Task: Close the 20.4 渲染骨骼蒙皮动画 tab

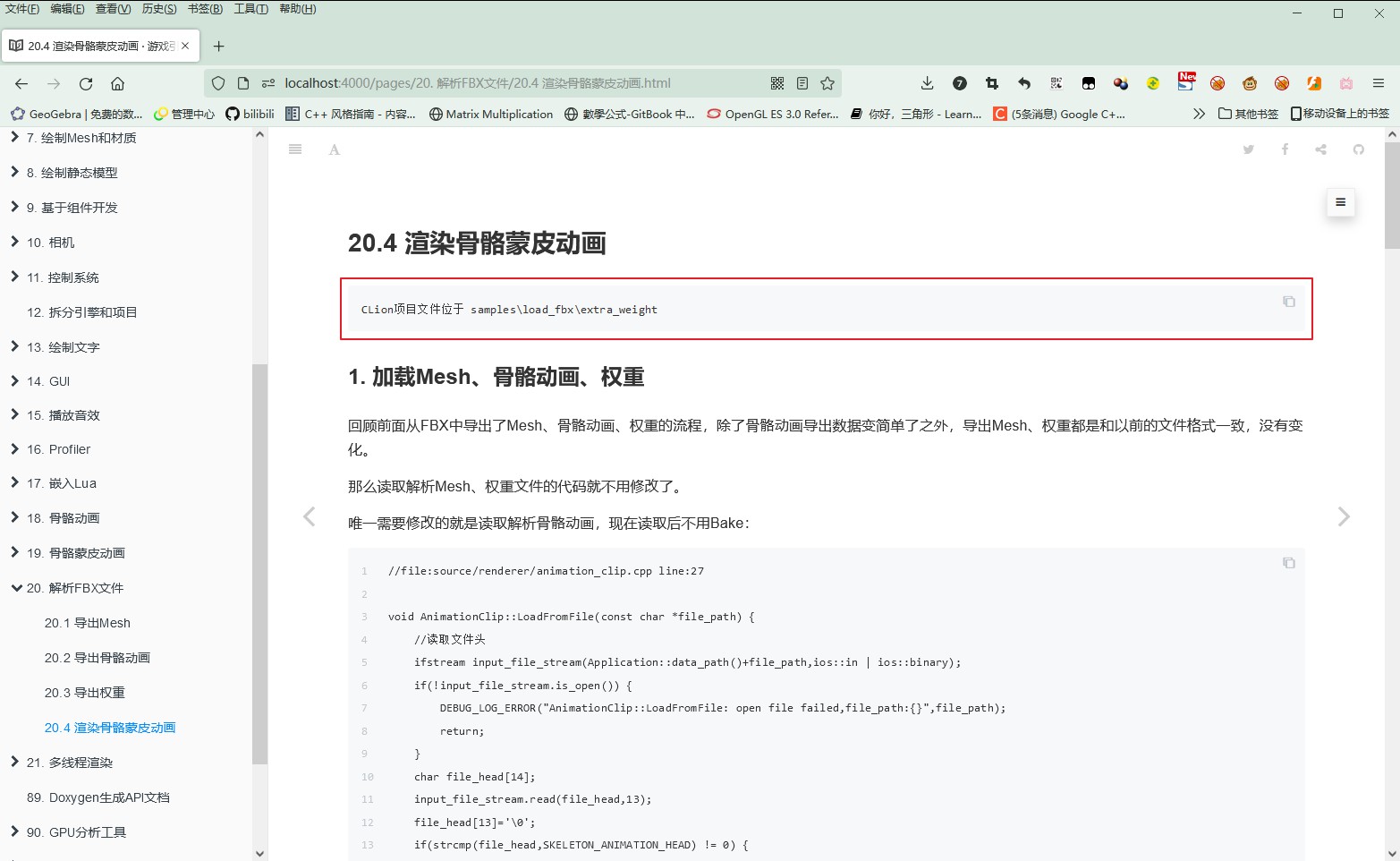Action: click(185, 46)
